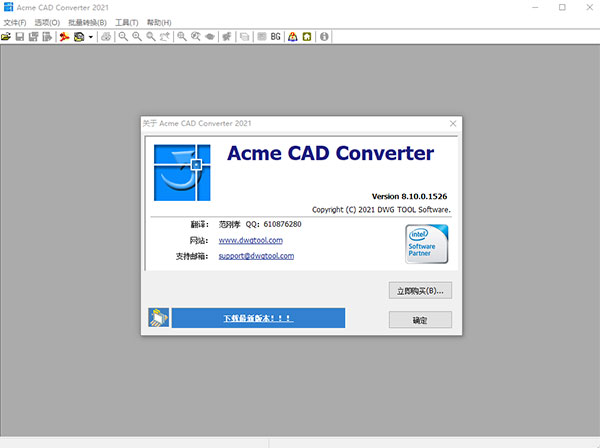Click the 下载最新版本 download link banner
The image size is (600, 448).
click(258, 318)
